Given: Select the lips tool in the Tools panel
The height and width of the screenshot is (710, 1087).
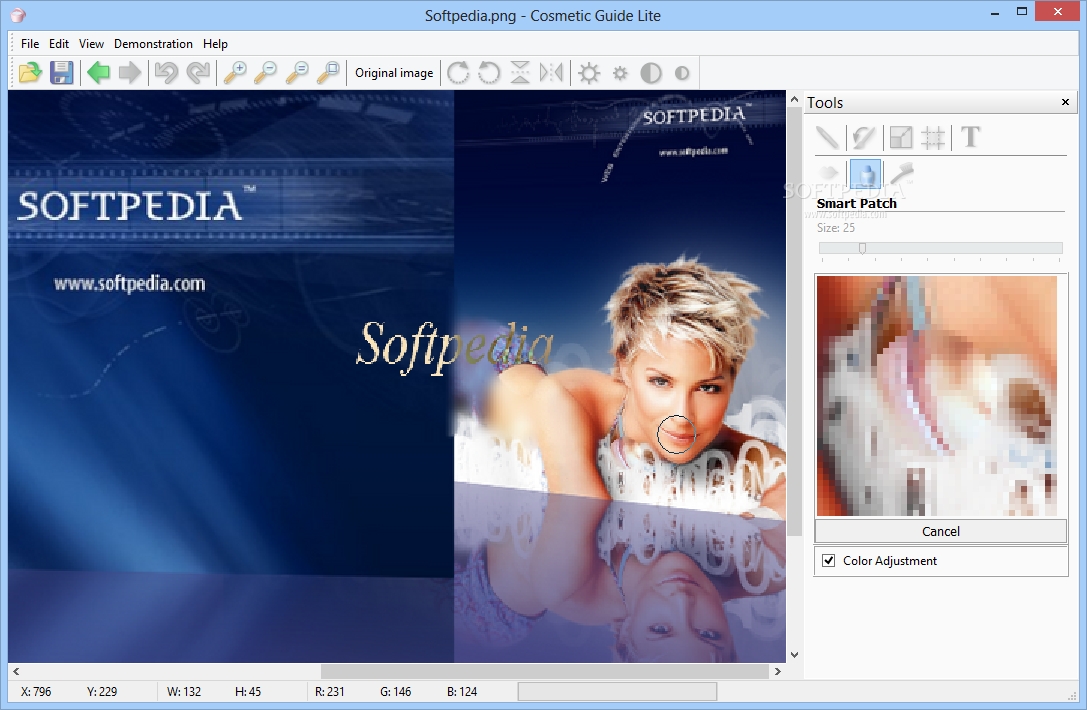Looking at the screenshot, I should point(828,173).
